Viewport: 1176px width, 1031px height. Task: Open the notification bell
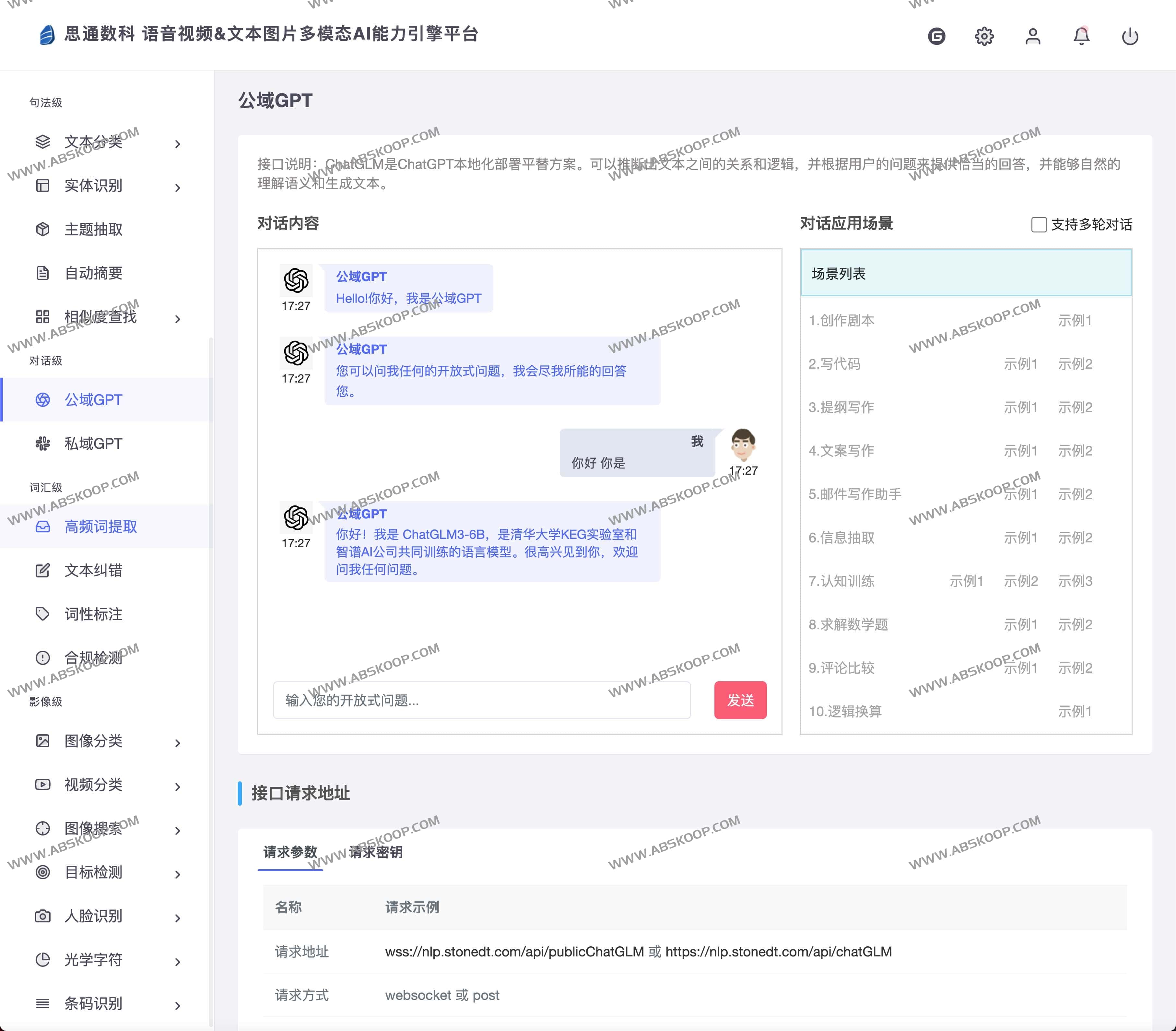[1082, 36]
